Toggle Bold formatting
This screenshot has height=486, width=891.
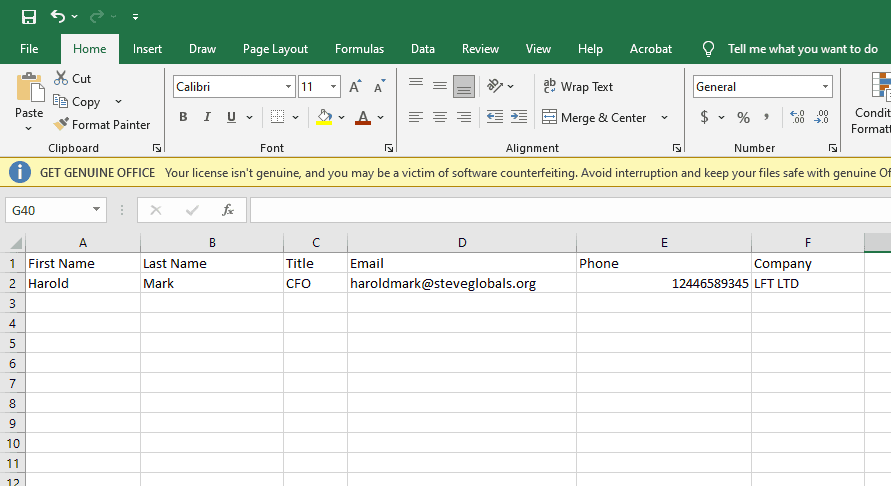tap(183, 117)
